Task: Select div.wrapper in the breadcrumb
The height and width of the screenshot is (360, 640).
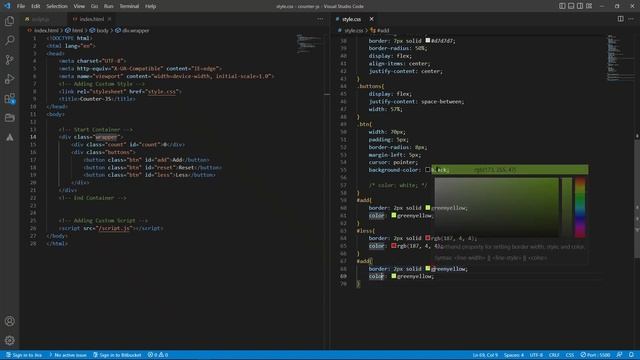Action: click(x=136, y=30)
